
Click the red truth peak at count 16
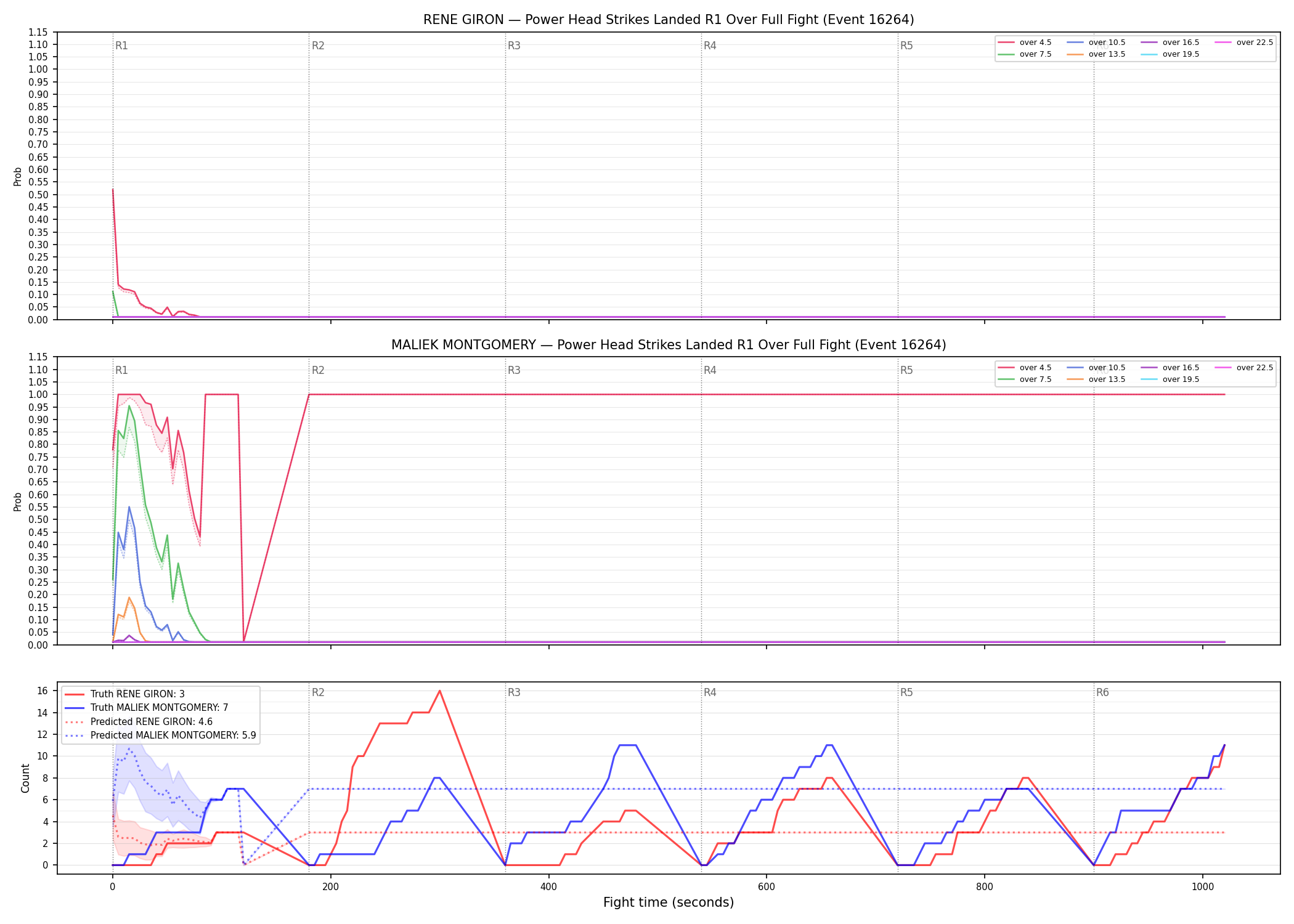[439, 691]
